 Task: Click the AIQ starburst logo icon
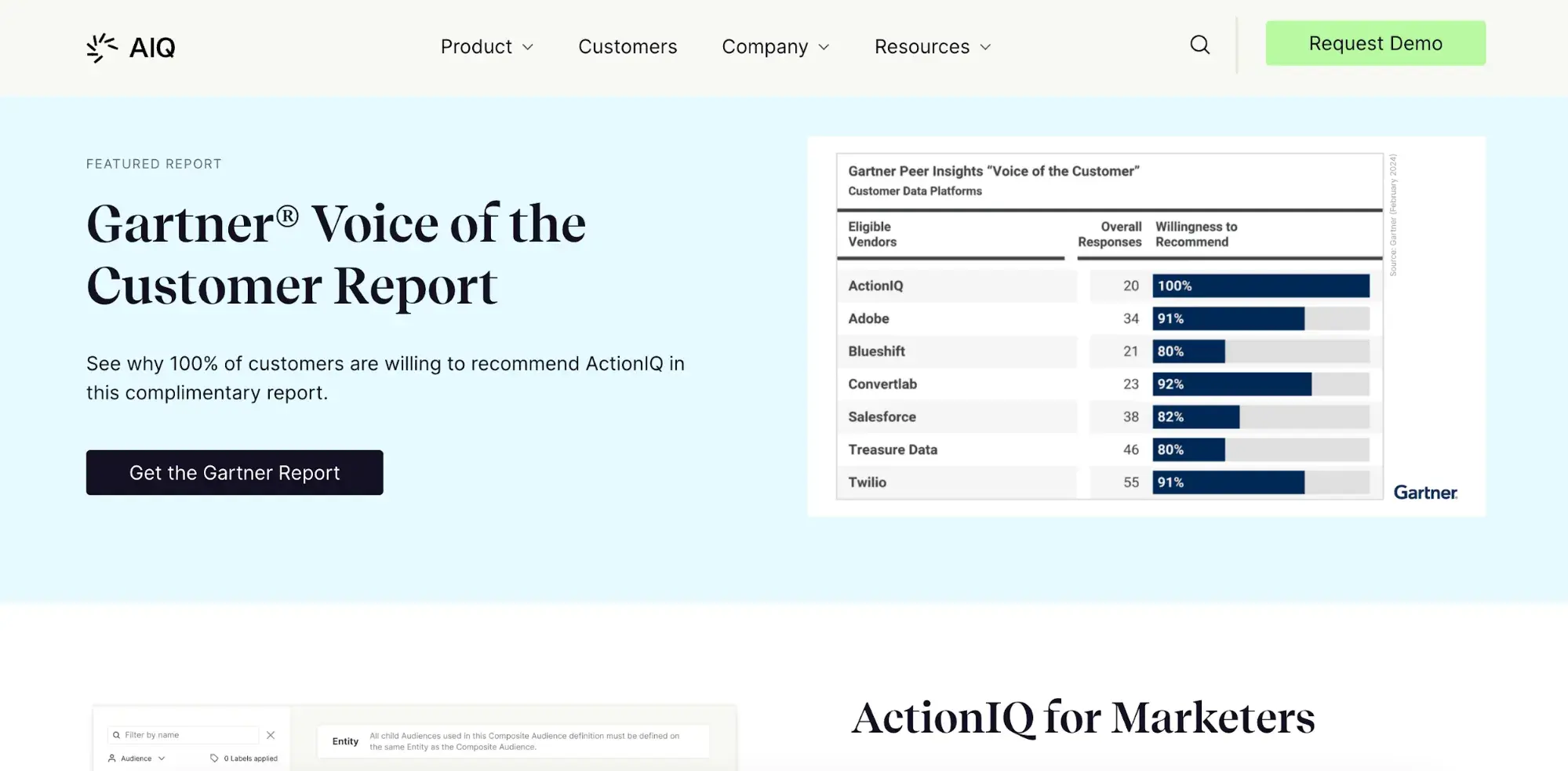coord(101,48)
